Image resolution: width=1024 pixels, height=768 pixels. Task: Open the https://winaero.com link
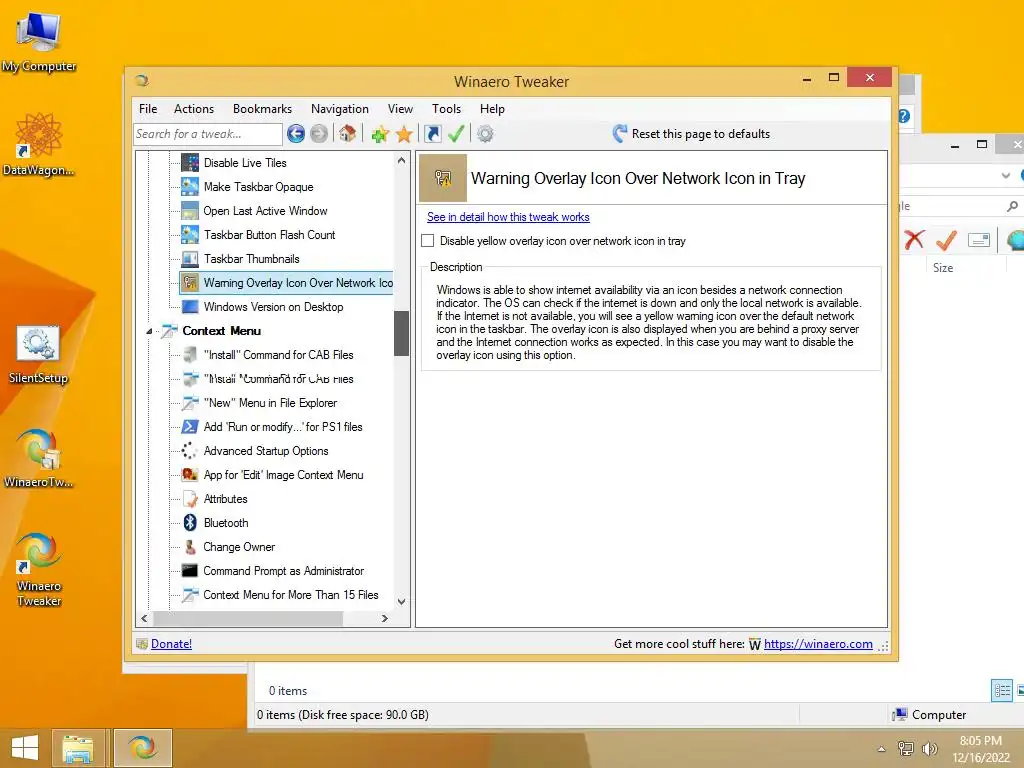818,644
